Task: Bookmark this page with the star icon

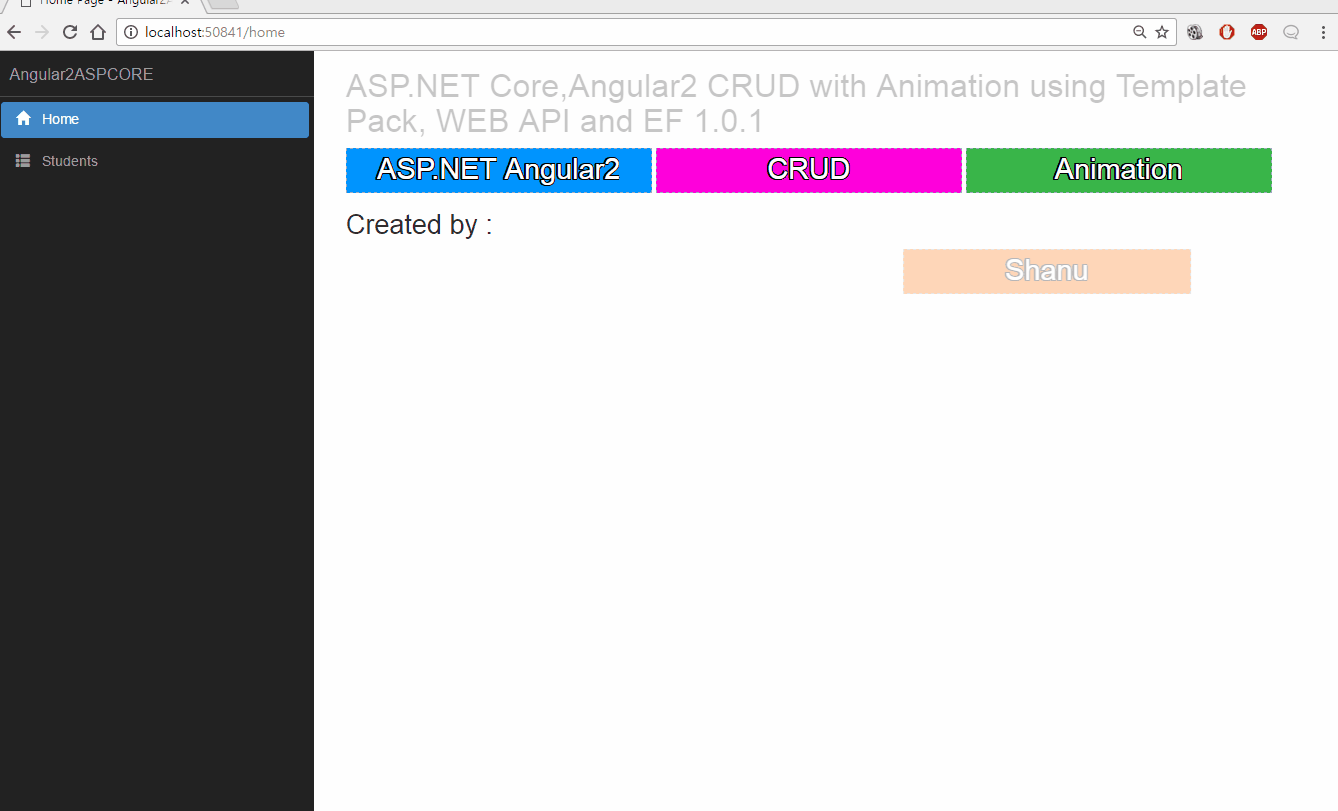Action: click(x=1162, y=32)
